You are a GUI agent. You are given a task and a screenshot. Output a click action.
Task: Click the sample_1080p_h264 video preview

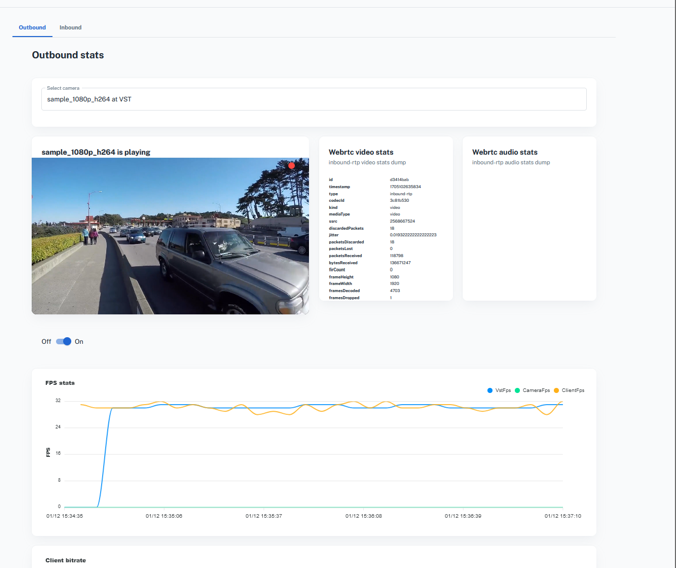coord(170,236)
